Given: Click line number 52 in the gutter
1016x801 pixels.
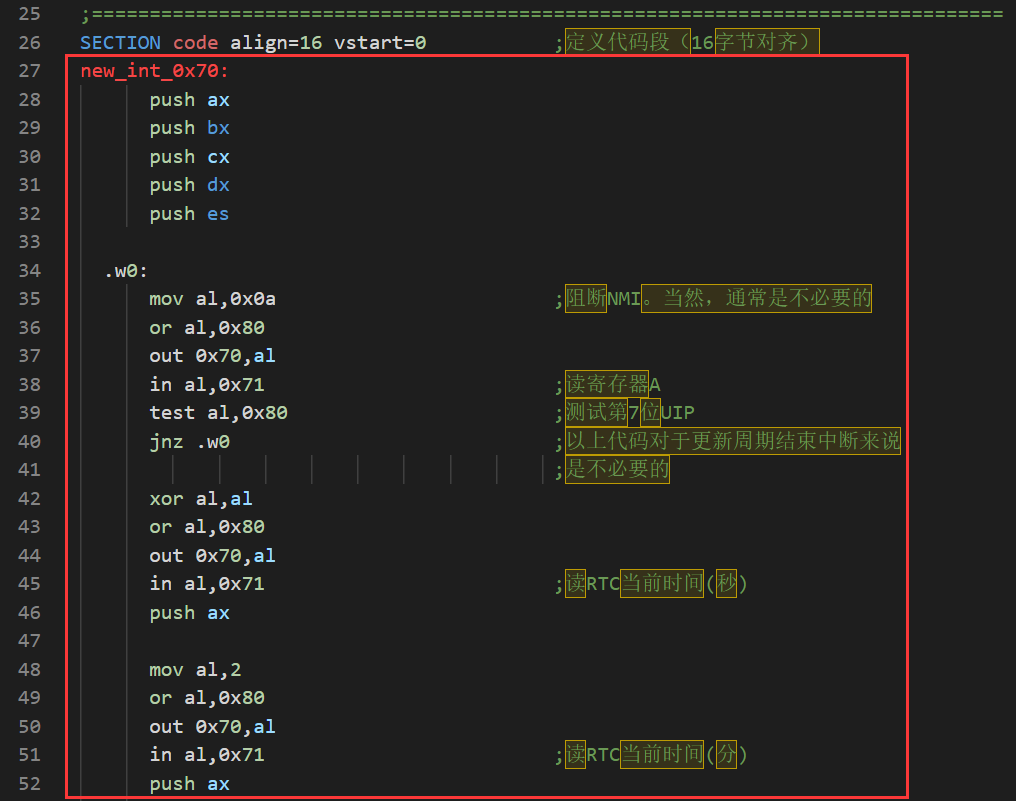Looking at the screenshot, I should tap(30, 783).
